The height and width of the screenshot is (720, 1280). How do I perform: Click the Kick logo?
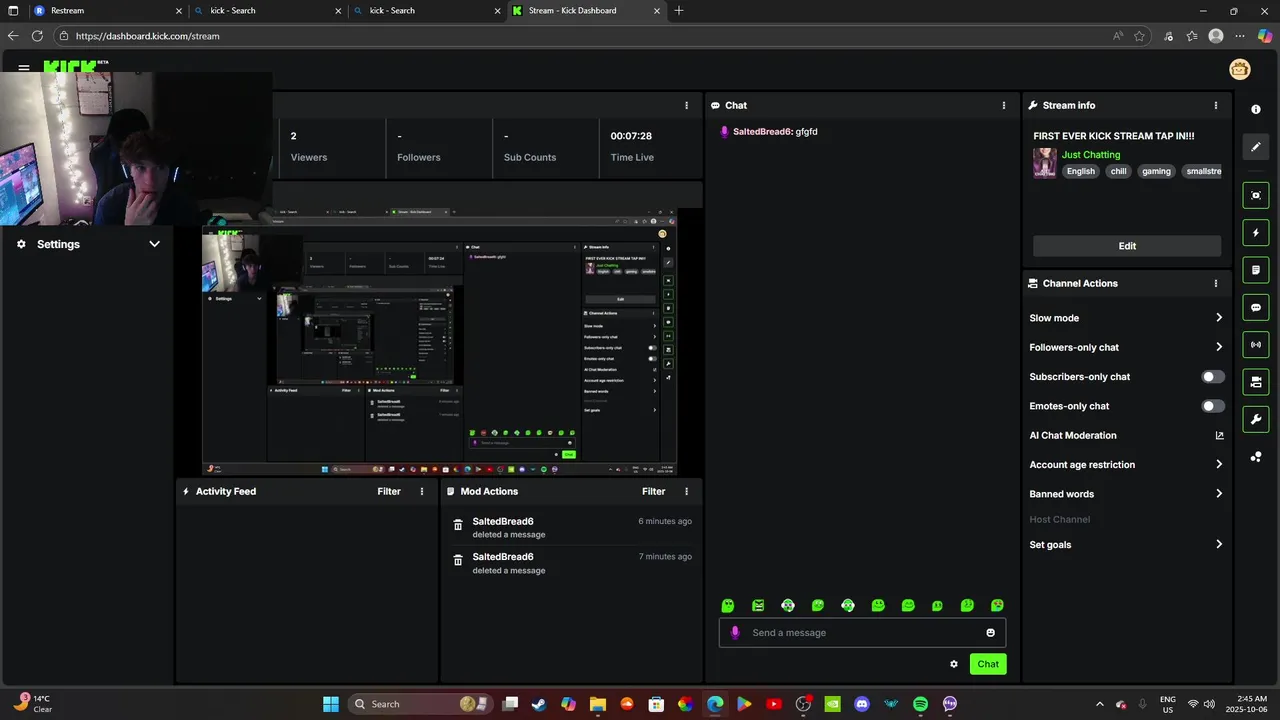coord(74,66)
